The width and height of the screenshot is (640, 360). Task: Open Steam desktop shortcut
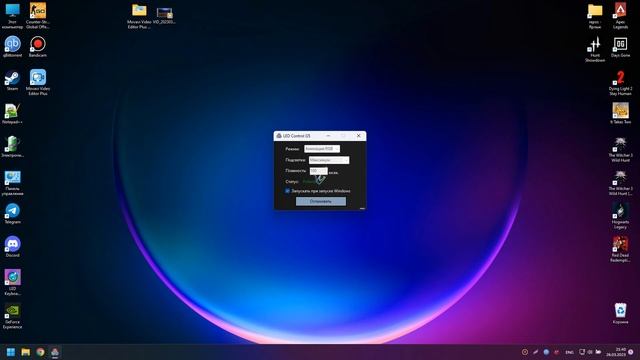(x=12, y=80)
